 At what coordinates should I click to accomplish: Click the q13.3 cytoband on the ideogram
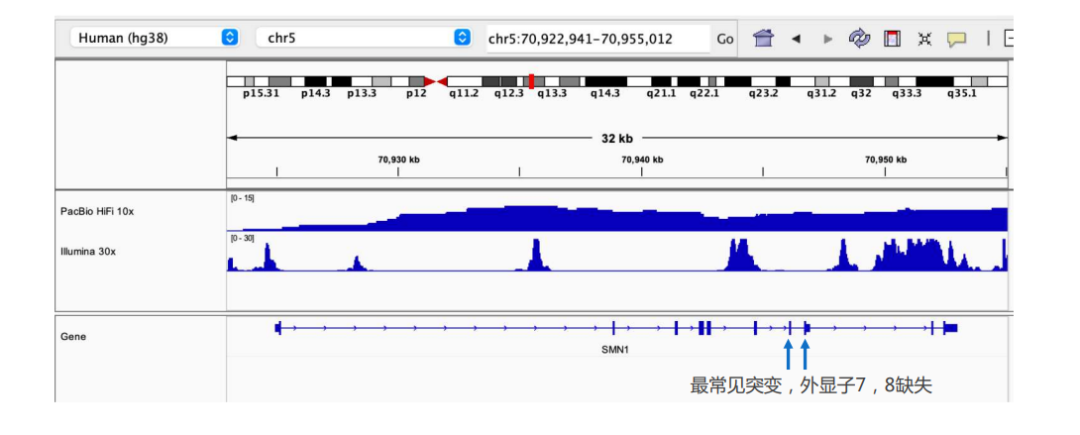(552, 94)
